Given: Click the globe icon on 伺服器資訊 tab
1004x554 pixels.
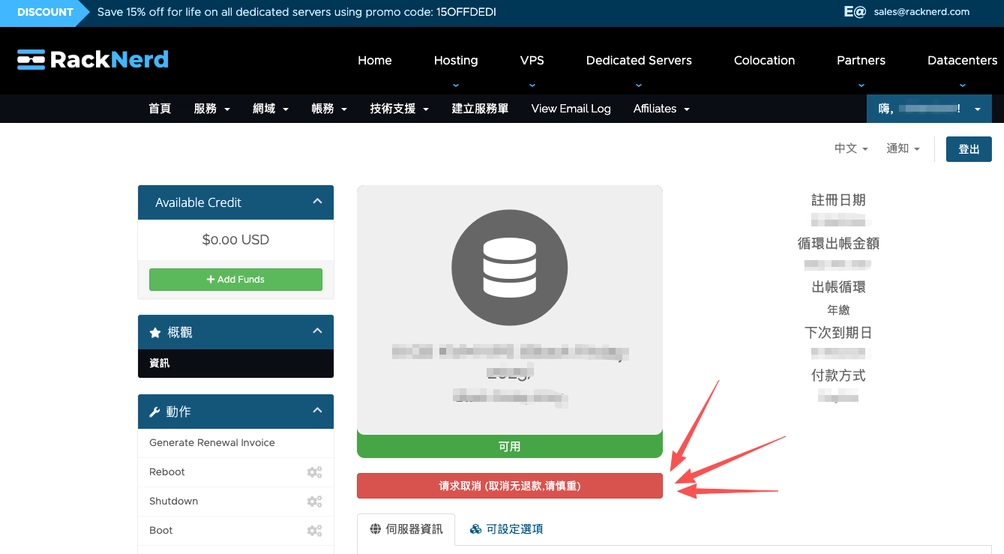Looking at the screenshot, I should [x=375, y=529].
